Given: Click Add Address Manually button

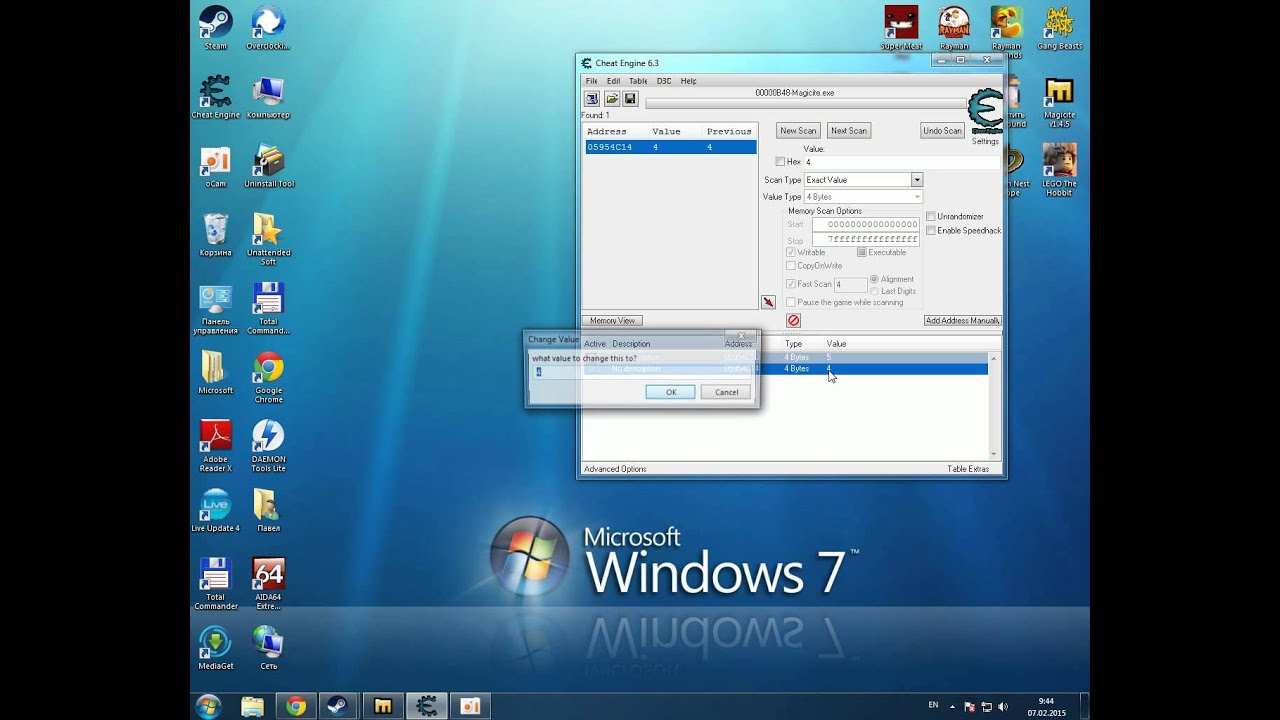Looking at the screenshot, I should coord(963,321).
